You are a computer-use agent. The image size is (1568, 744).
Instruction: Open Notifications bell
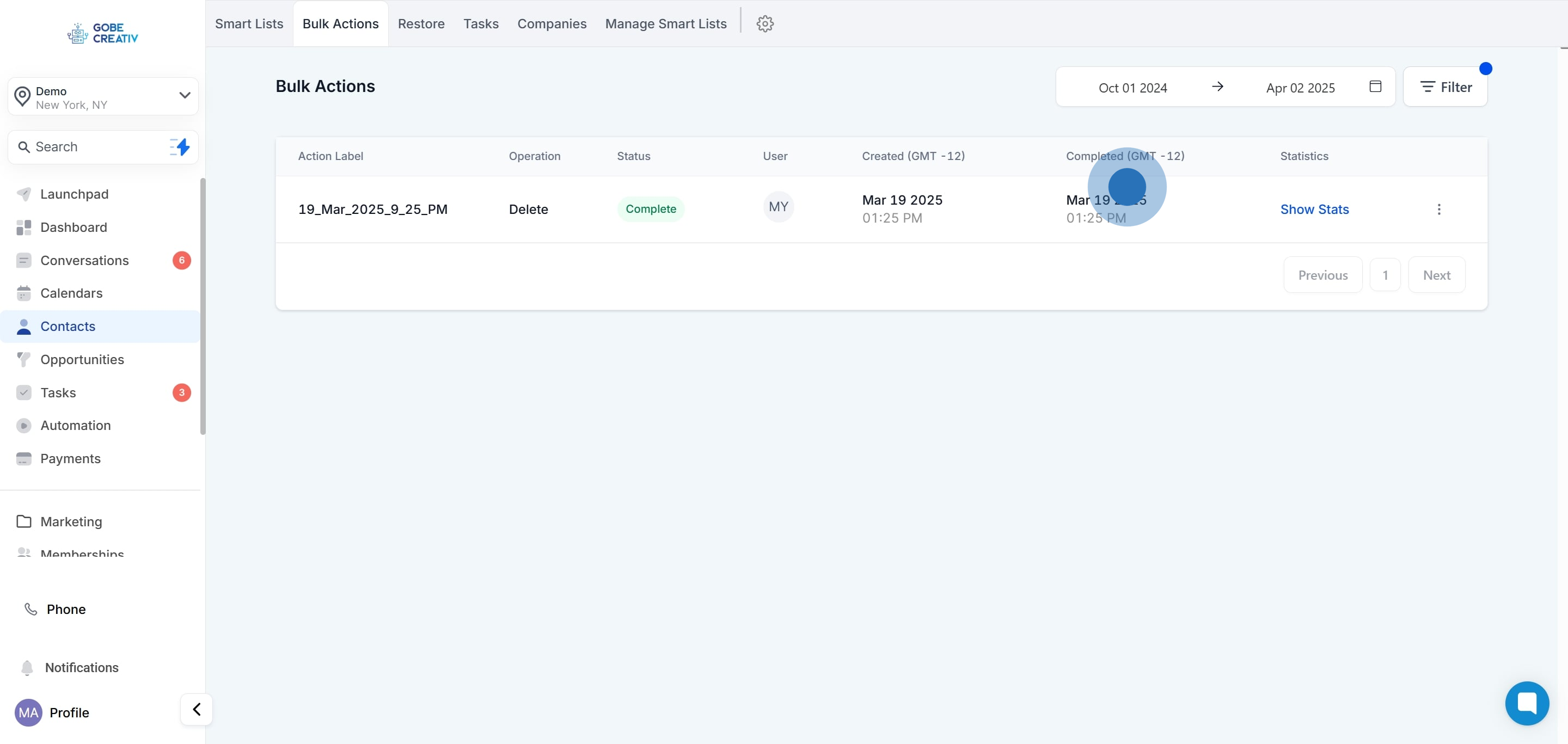(x=81, y=667)
